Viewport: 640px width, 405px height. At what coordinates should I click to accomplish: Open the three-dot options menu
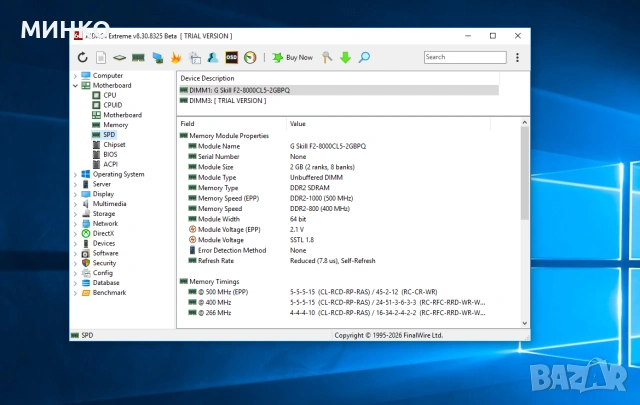point(517,58)
